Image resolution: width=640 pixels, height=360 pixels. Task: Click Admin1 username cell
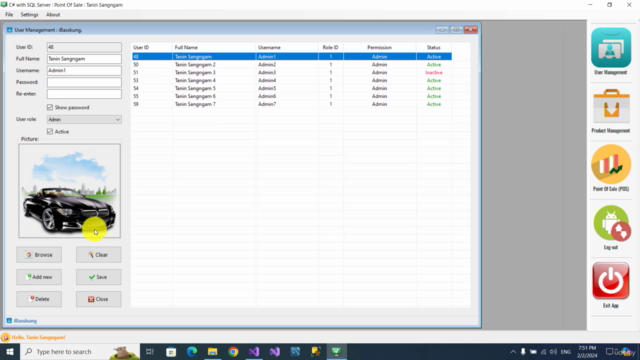[287, 57]
